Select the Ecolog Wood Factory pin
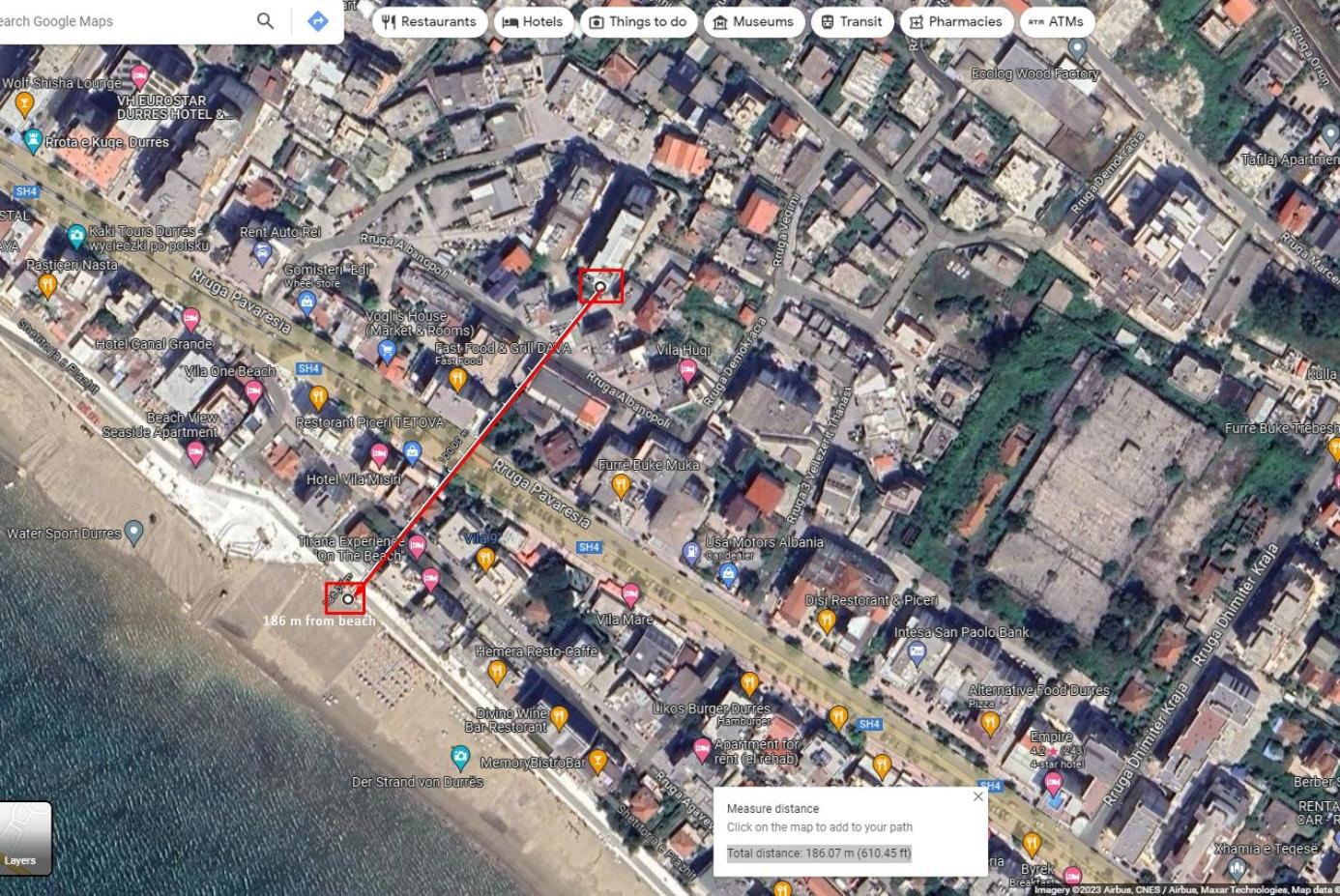The width and height of the screenshot is (1340, 896). click(1077, 47)
